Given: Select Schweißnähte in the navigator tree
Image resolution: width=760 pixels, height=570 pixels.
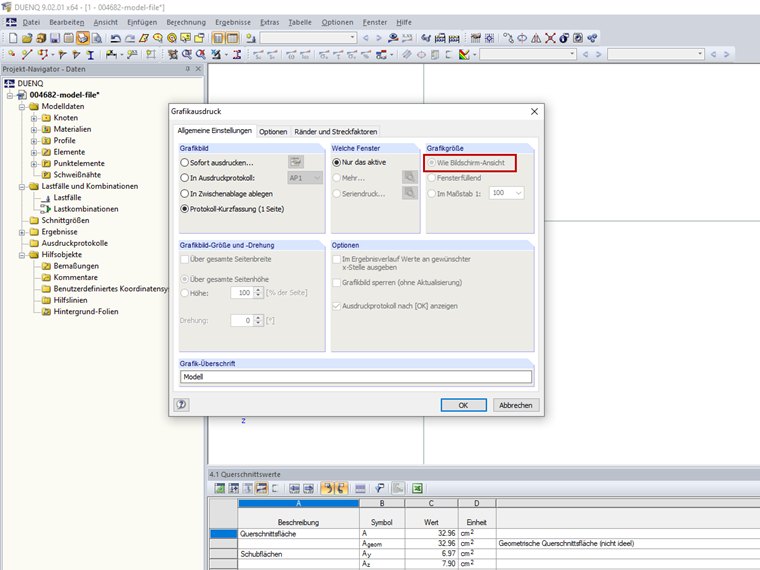Looking at the screenshot, I should pyautogui.click(x=77, y=174).
